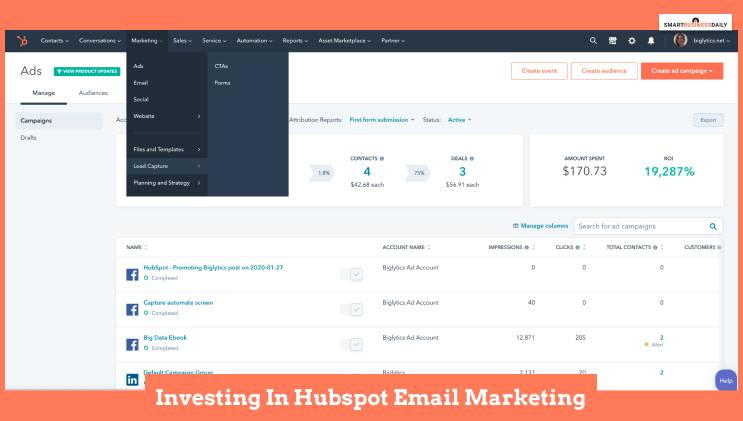The width and height of the screenshot is (743, 421).
Task: Open the search magnifier in top bar
Action: click(593, 41)
